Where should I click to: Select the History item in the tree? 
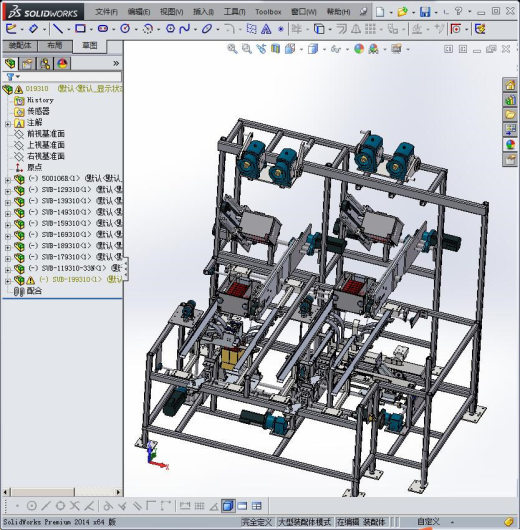[40, 100]
